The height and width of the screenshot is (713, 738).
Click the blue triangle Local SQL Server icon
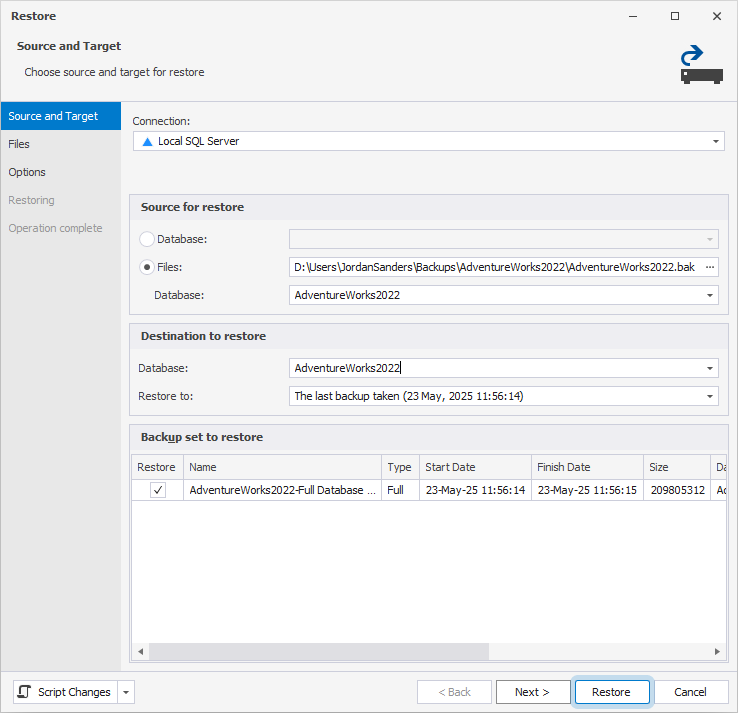[147, 142]
